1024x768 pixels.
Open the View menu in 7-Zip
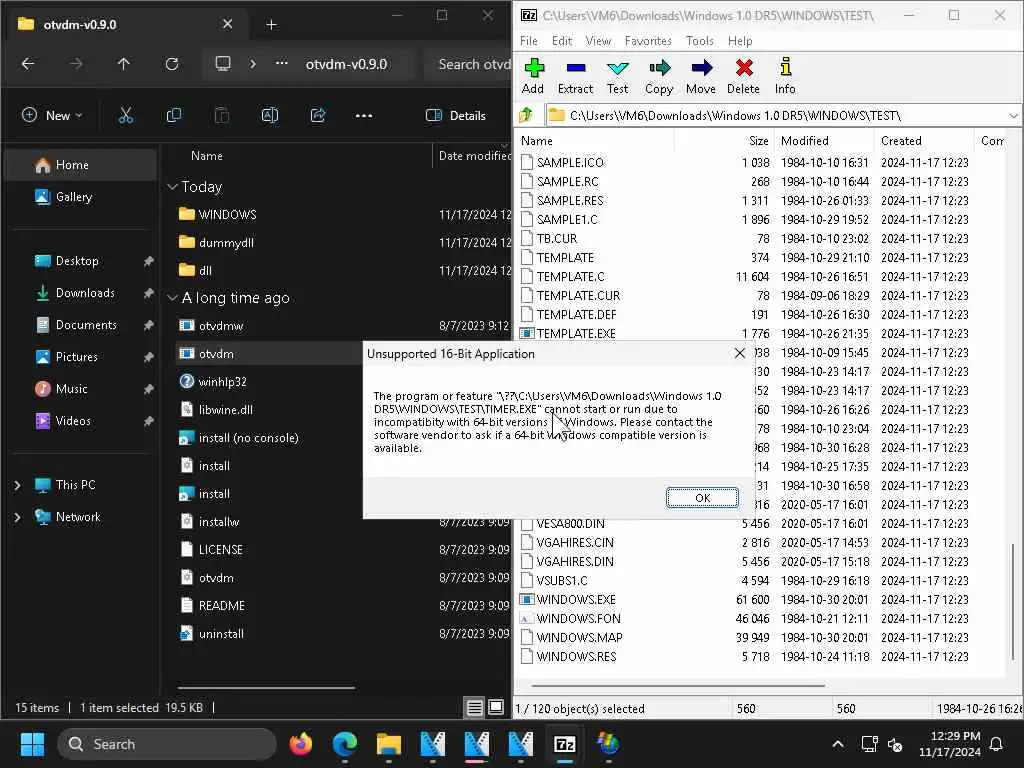pos(598,40)
